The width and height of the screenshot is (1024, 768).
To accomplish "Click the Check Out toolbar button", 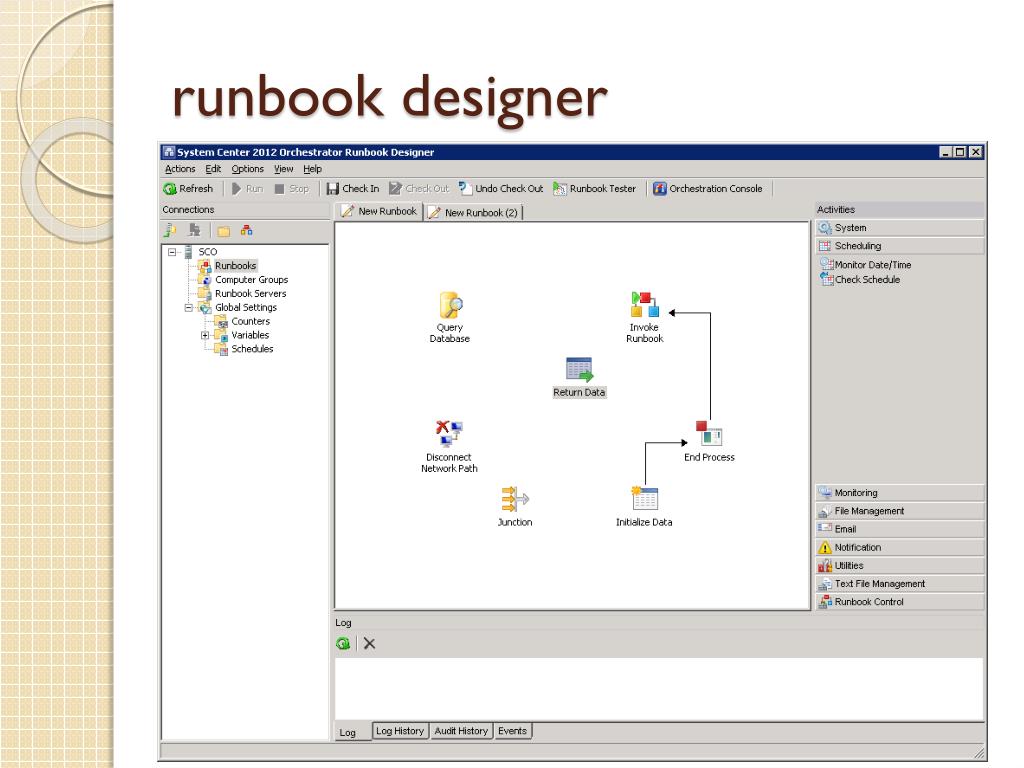I will pyautogui.click(x=419, y=189).
